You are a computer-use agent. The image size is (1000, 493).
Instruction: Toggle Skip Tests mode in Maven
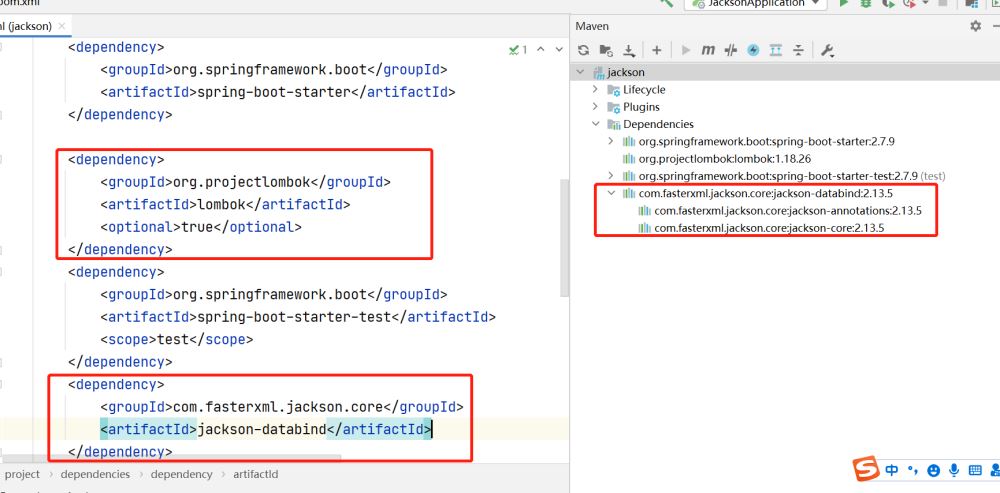click(753, 50)
